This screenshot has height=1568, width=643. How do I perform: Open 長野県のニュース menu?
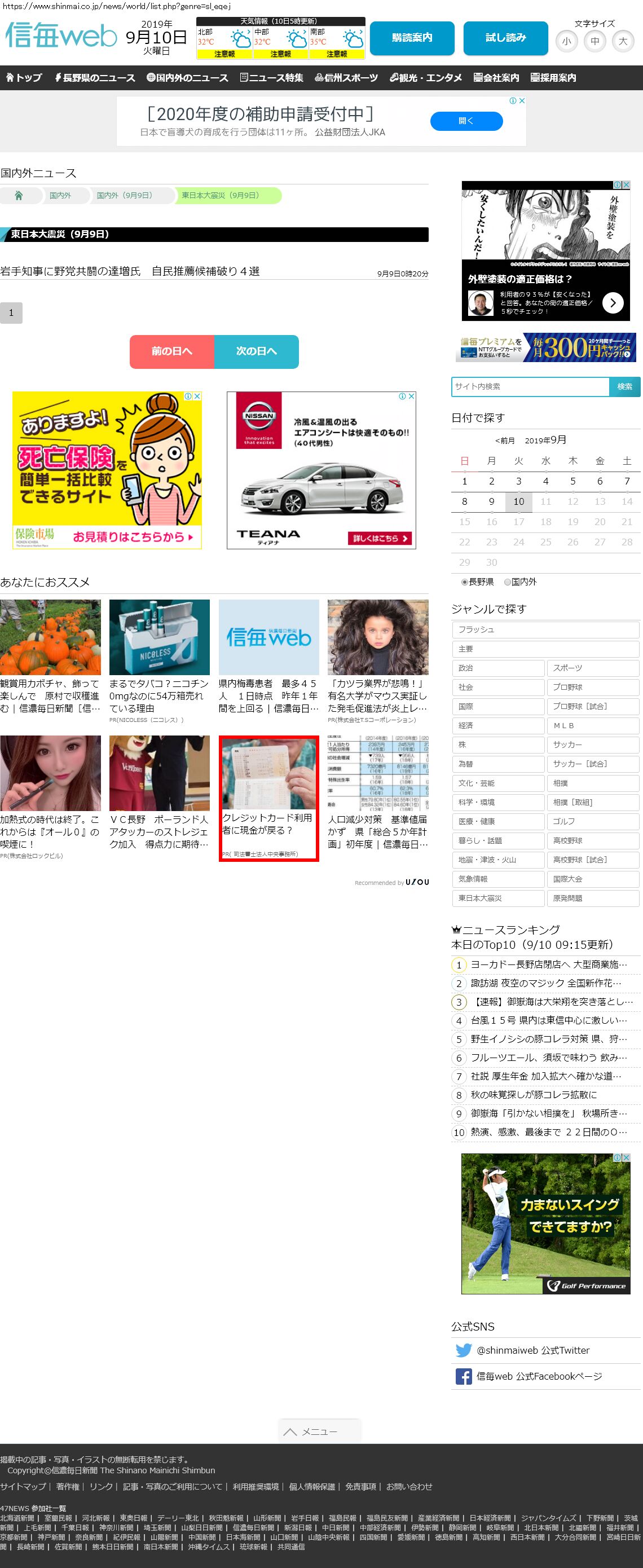coord(94,78)
